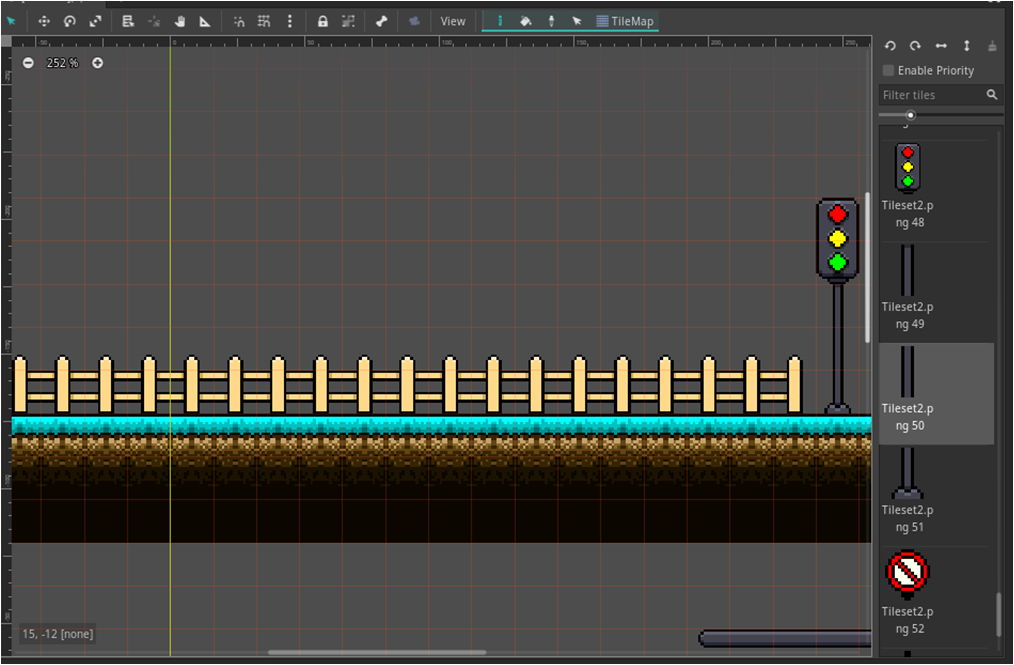The width and height of the screenshot is (1014, 665).
Task: Adjust the tile icon size slider
Action: 910,116
